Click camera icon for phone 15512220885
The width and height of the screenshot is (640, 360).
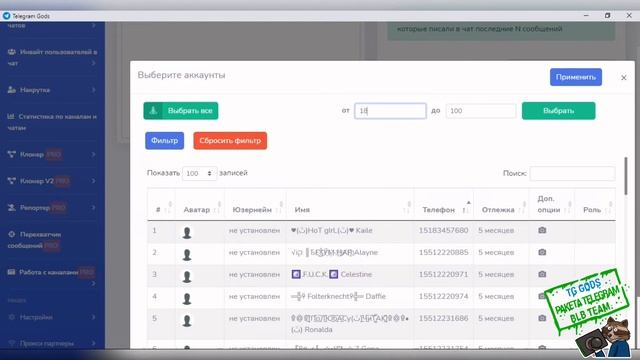click(542, 252)
